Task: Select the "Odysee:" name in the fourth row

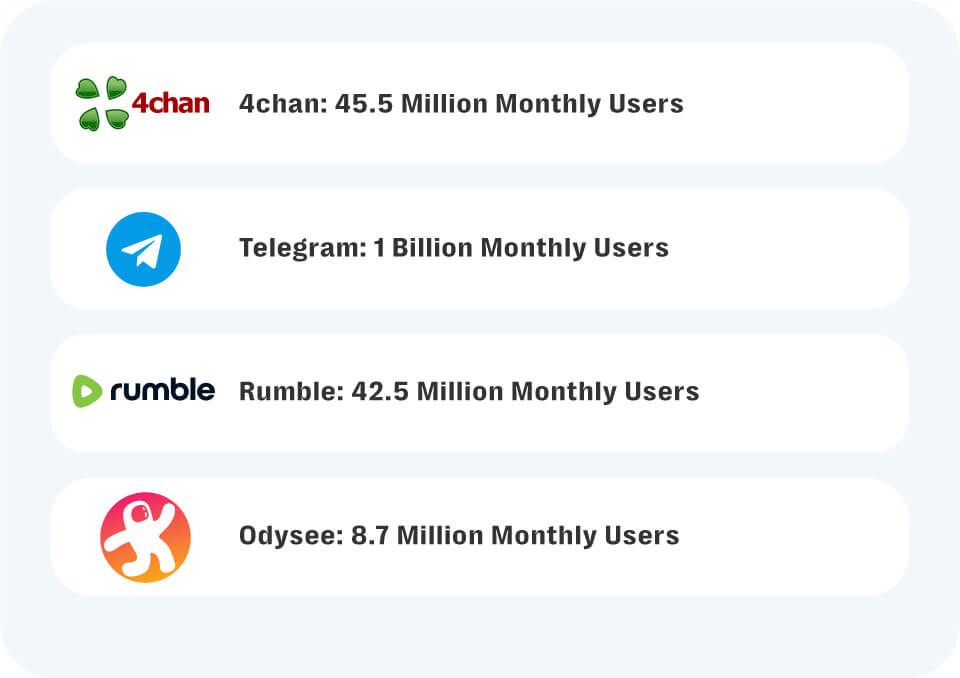Action: (x=290, y=536)
